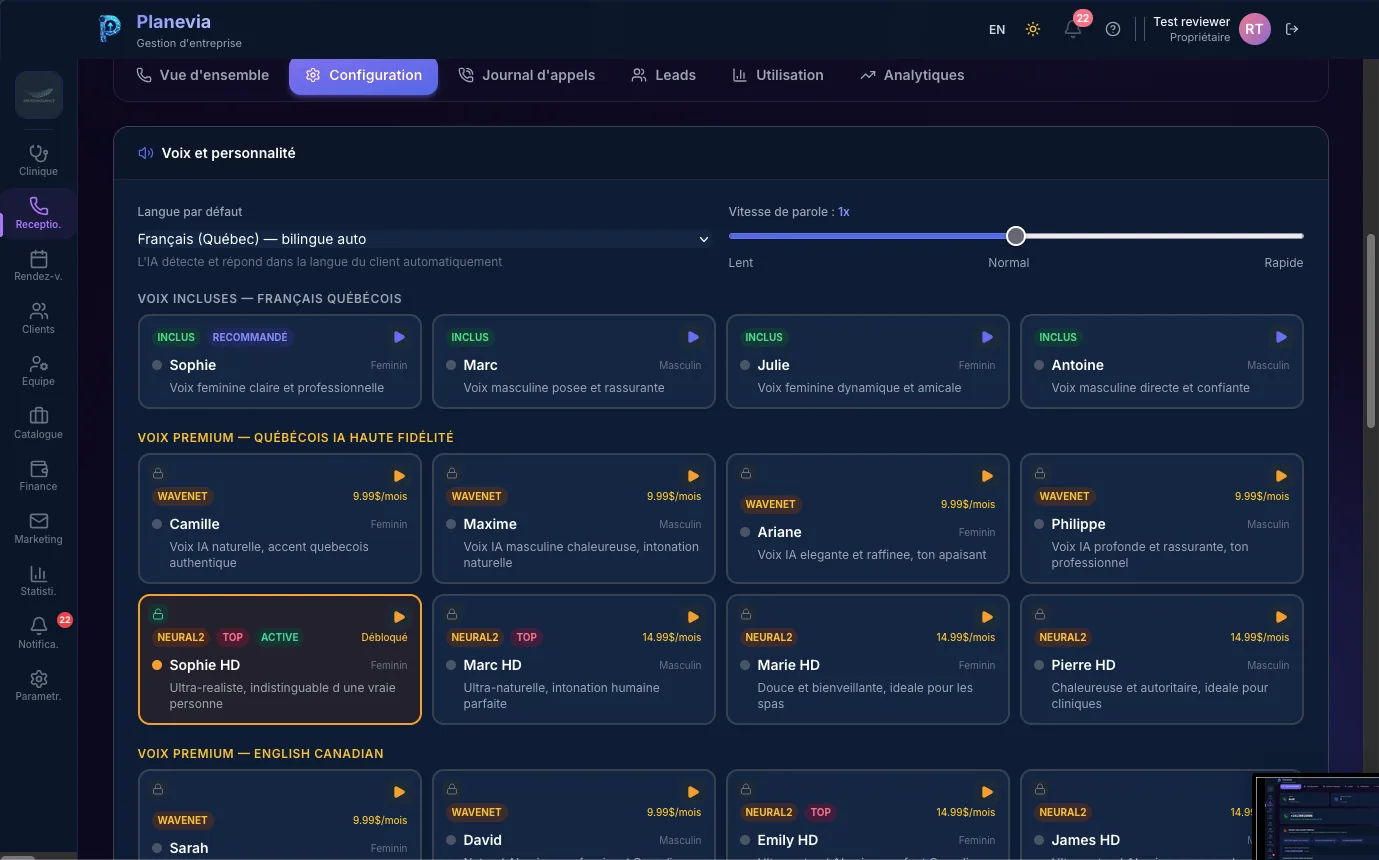Open the Langue par défaut dropdown
This screenshot has width=1379, height=860.
tap(424, 239)
